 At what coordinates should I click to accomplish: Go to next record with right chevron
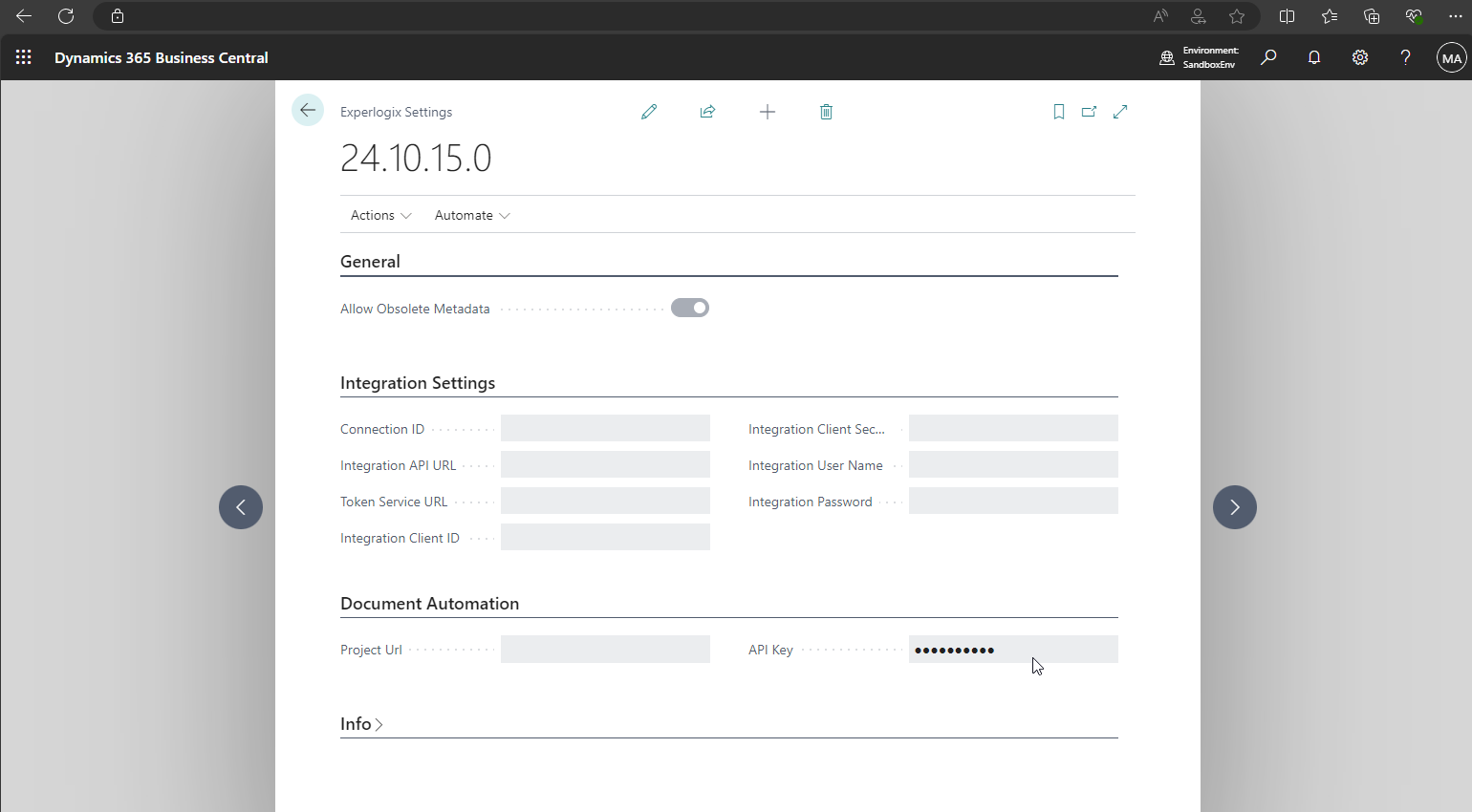[1235, 507]
